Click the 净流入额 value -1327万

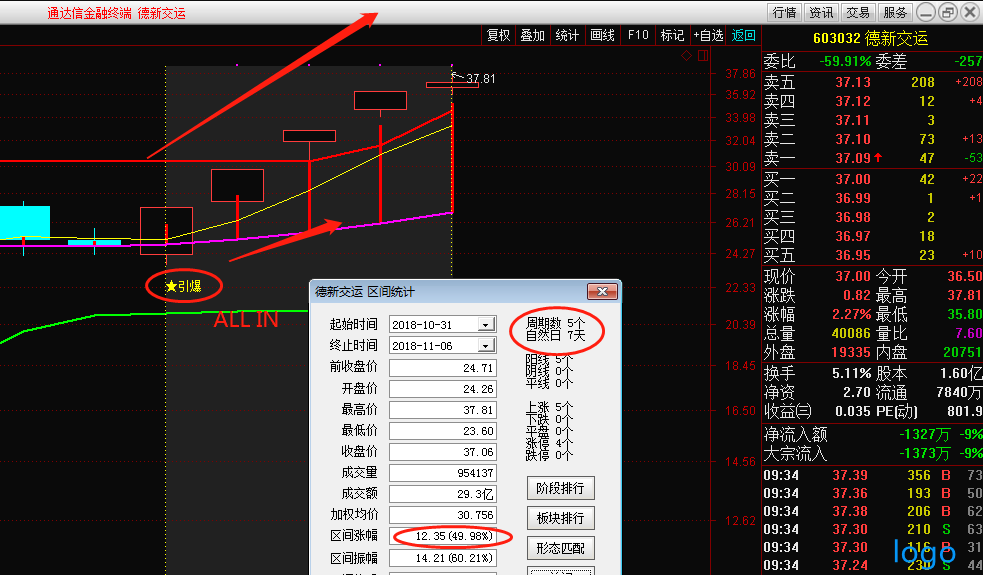925,434
